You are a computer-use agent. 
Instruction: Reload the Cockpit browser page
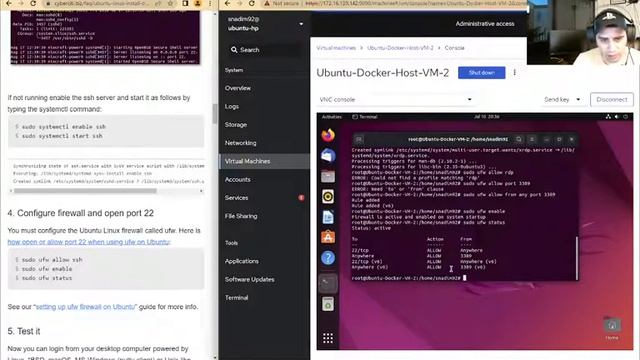pos(252,4)
